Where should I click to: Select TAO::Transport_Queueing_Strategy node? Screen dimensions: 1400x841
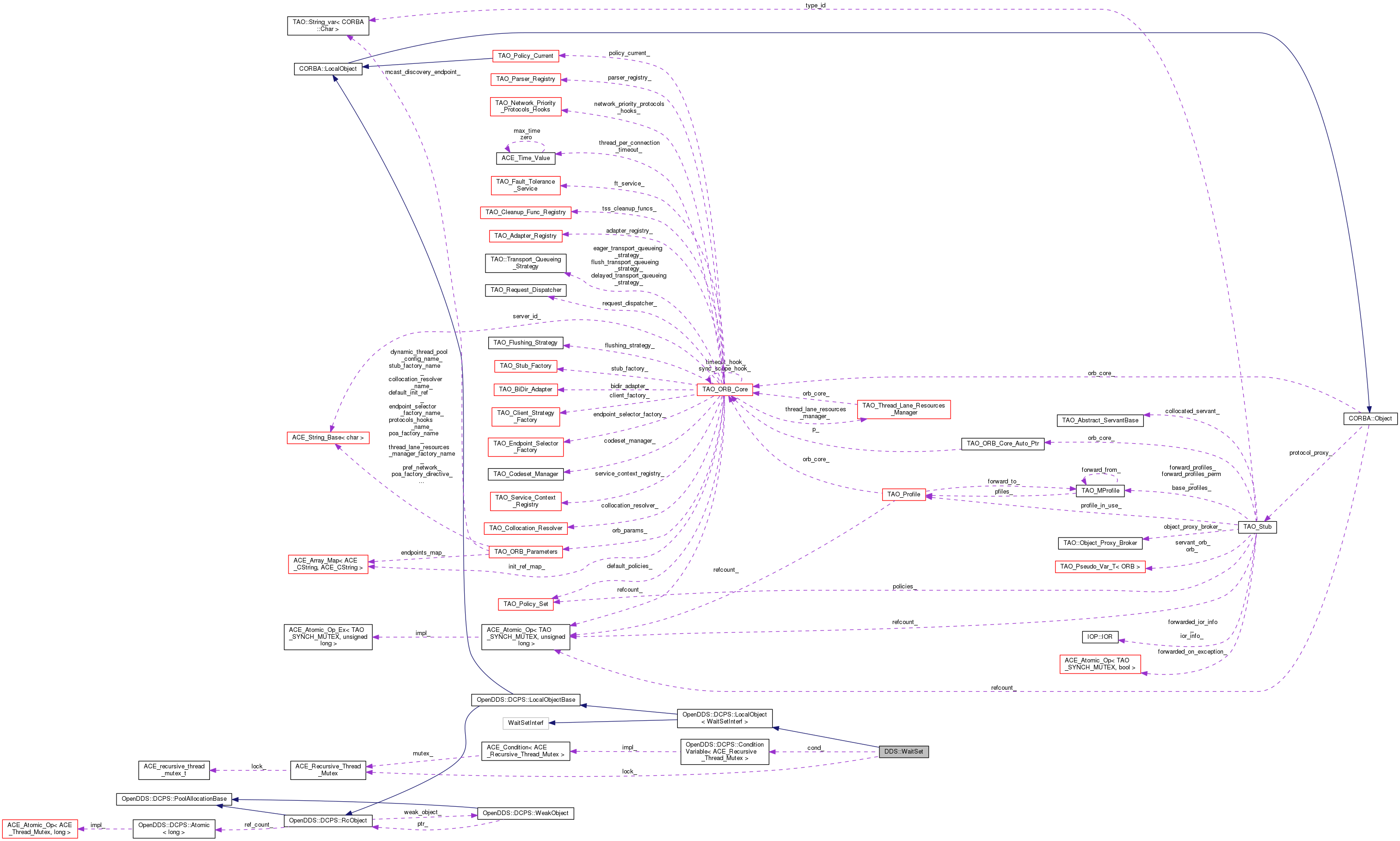point(525,263)
